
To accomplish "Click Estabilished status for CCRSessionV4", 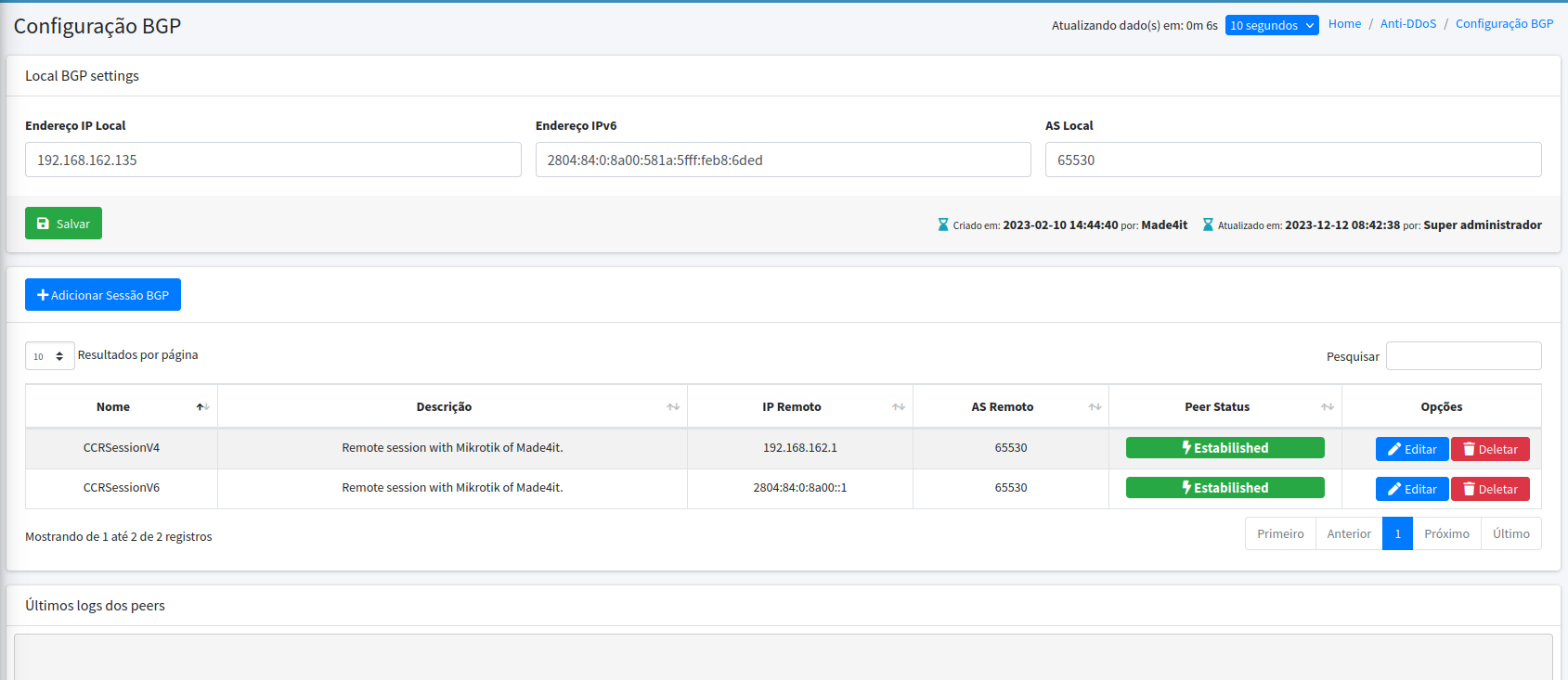I will (1225, 448).
